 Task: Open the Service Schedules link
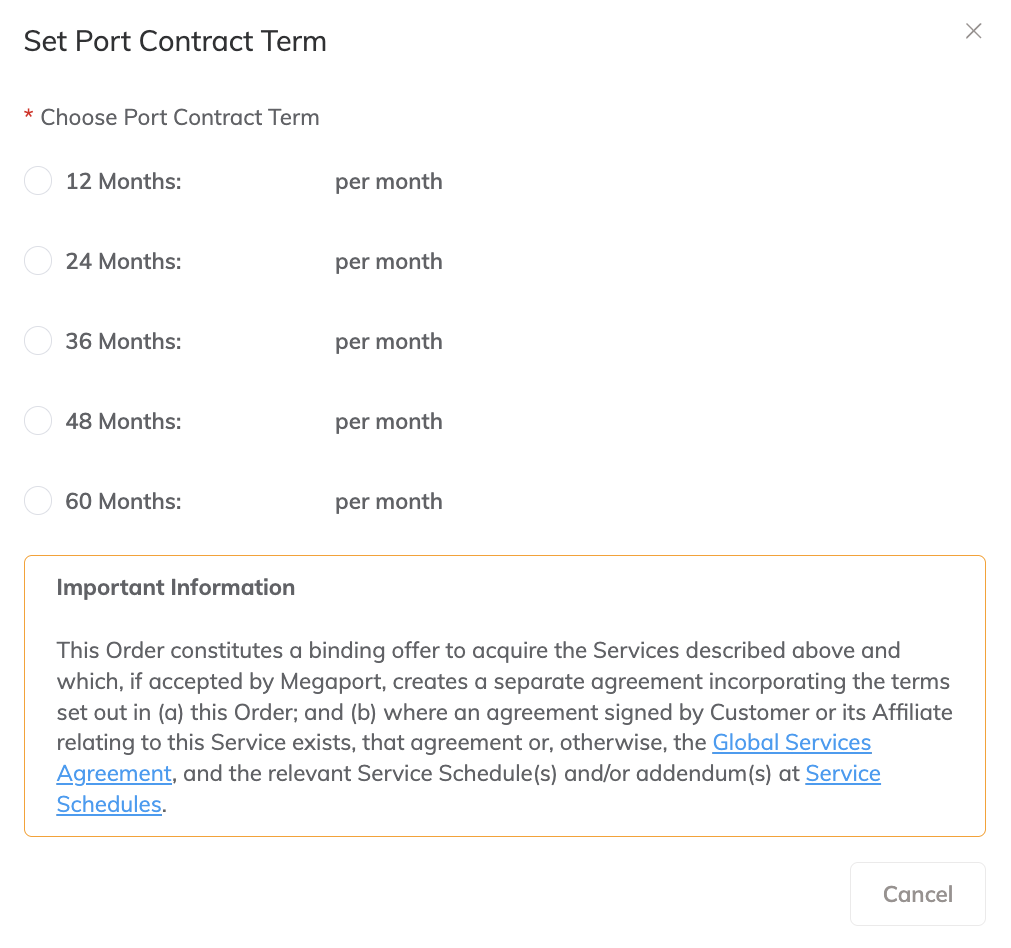pyautogui.click(x=843, y=773)
